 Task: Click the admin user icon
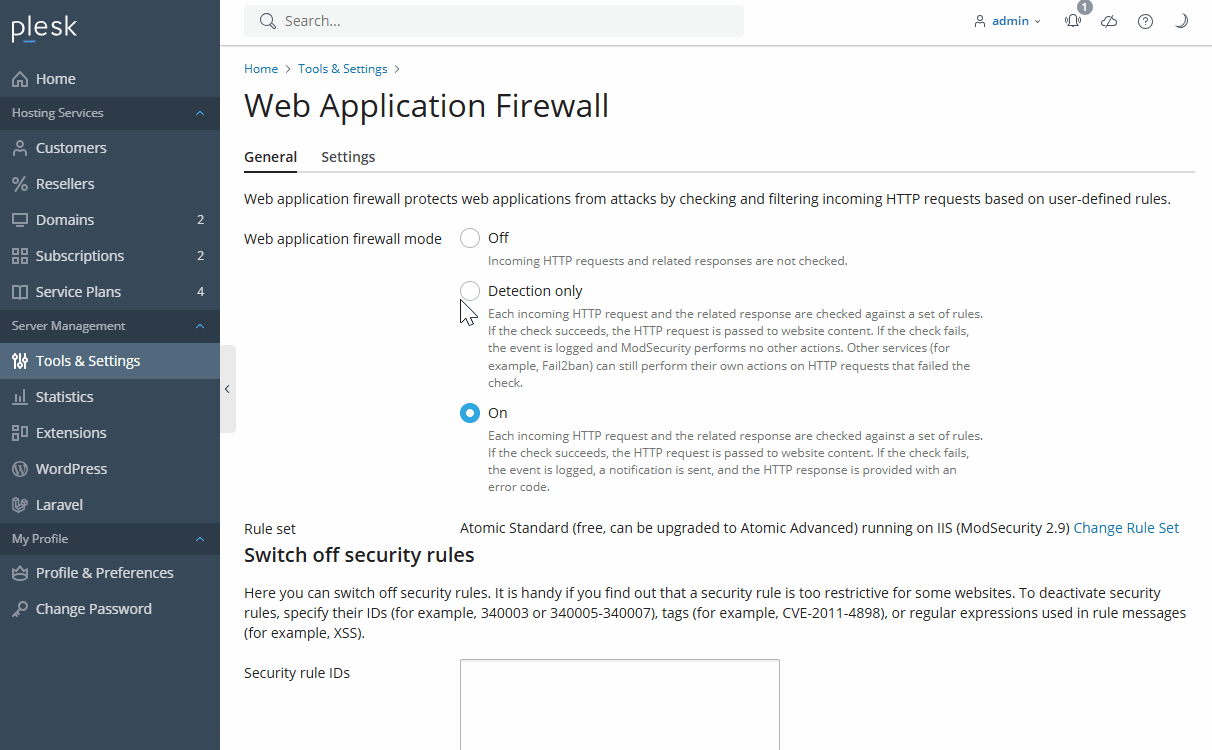(x=980, y=21)
